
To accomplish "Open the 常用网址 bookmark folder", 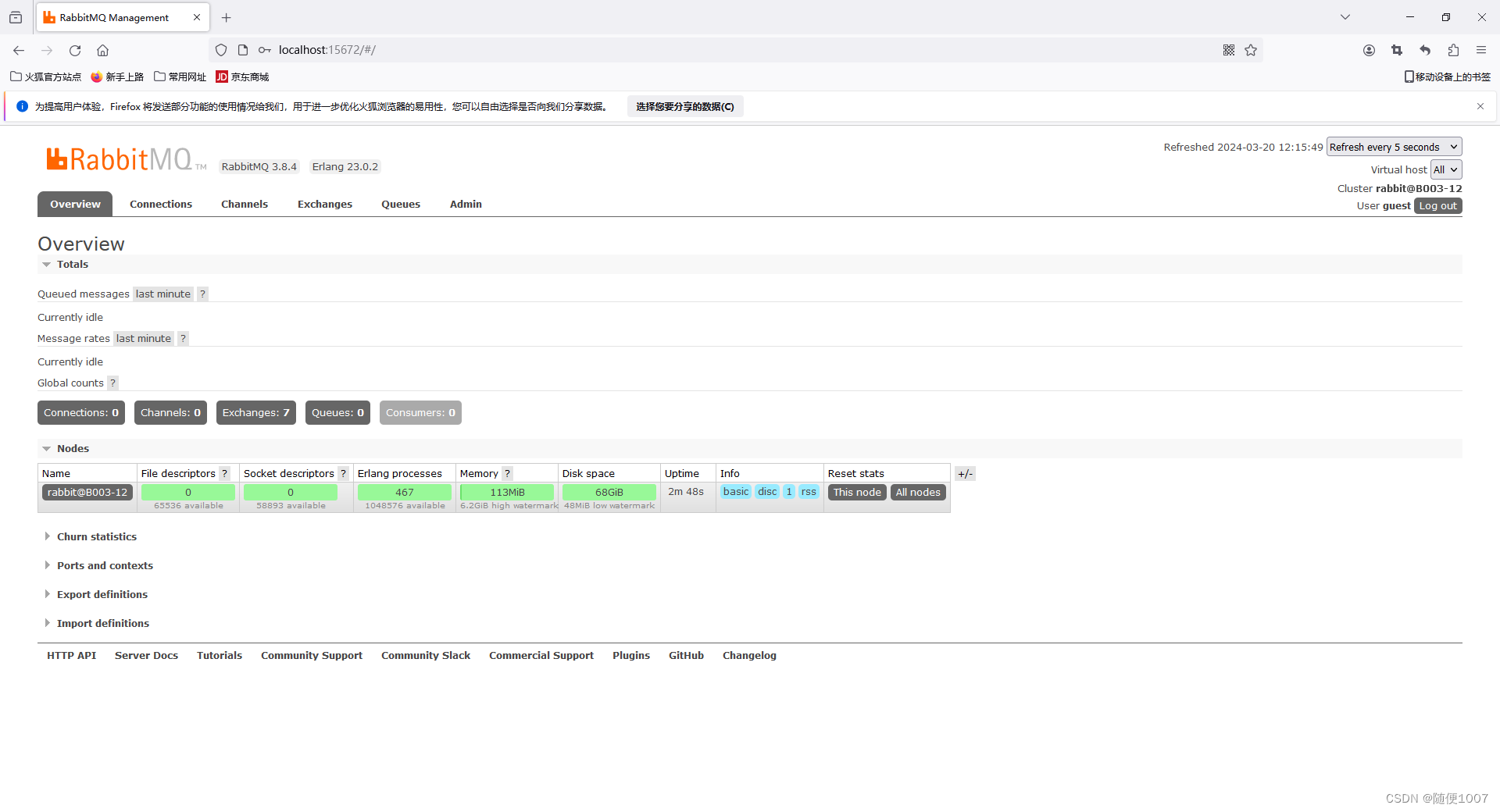I will click(x=180, y=77).
